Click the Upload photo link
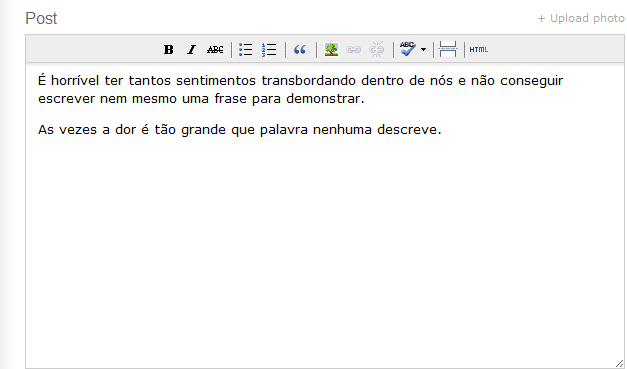 (x=581, y=18)
